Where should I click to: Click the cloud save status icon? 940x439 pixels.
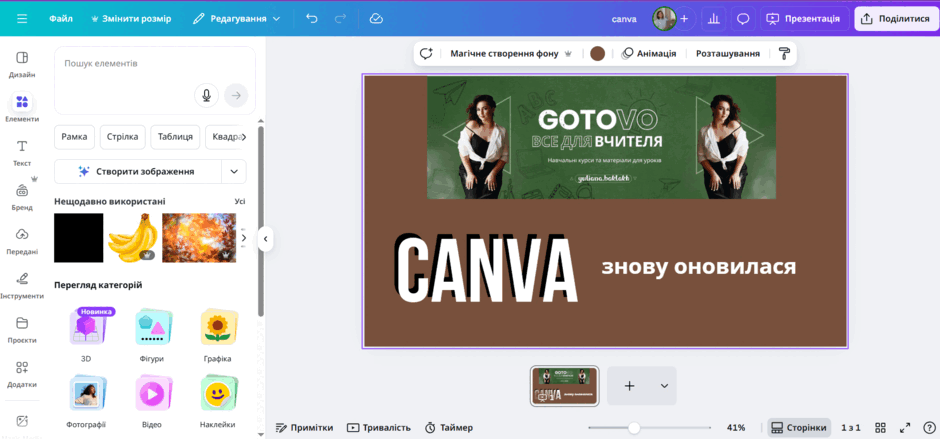coord(376,19)
